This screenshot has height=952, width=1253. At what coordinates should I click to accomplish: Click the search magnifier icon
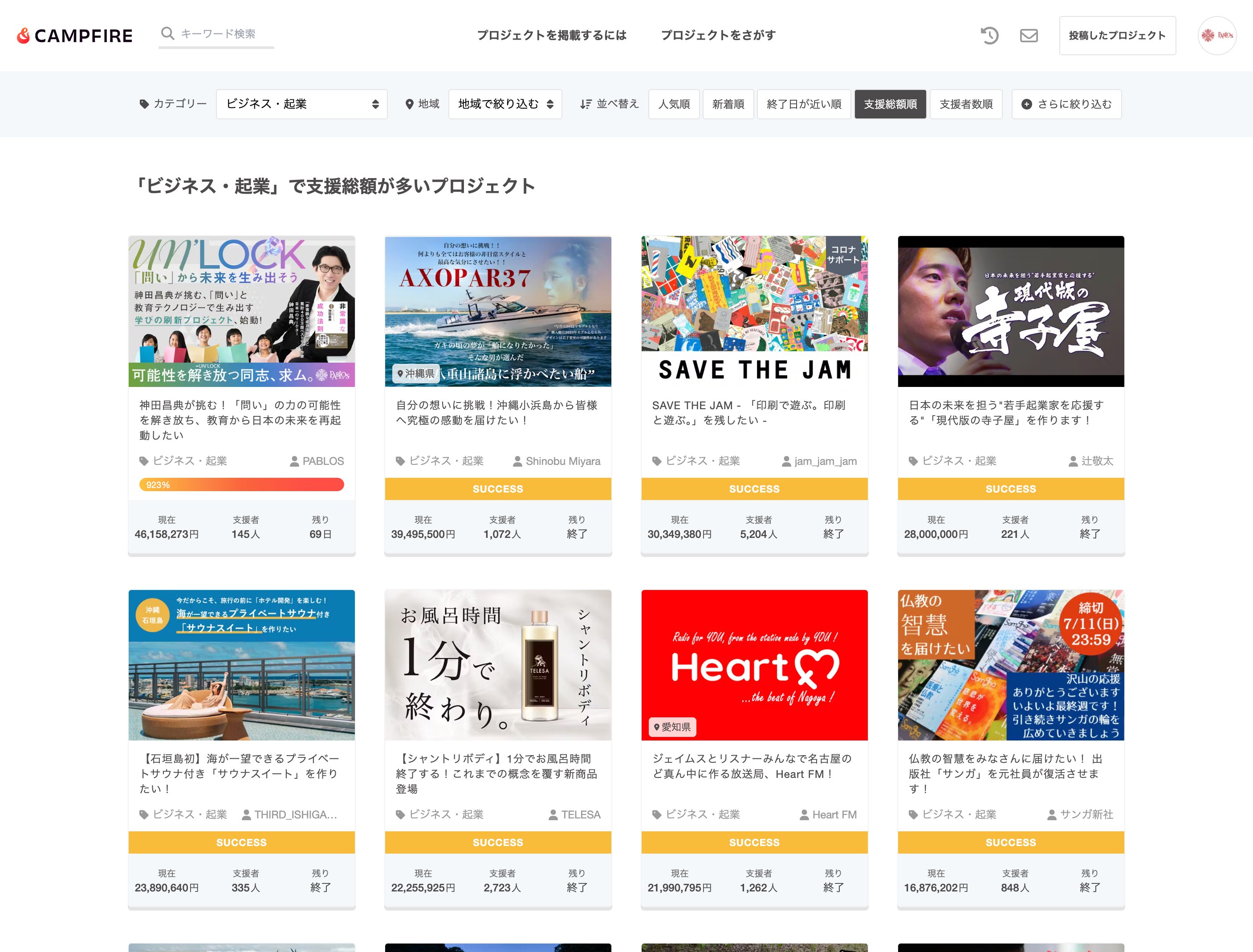(x=167, y=33)
